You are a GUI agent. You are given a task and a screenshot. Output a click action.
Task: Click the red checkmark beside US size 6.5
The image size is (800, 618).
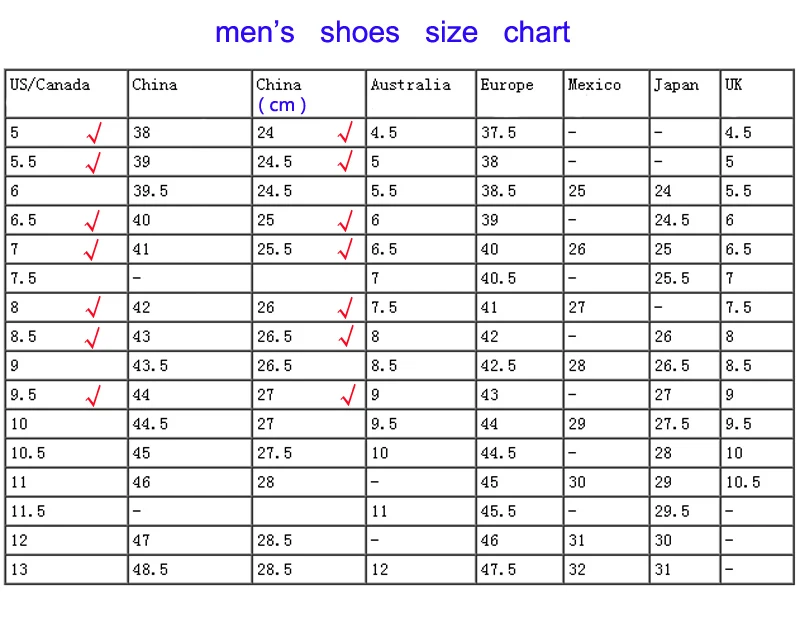pyautogui.click(x=92, y=220)
